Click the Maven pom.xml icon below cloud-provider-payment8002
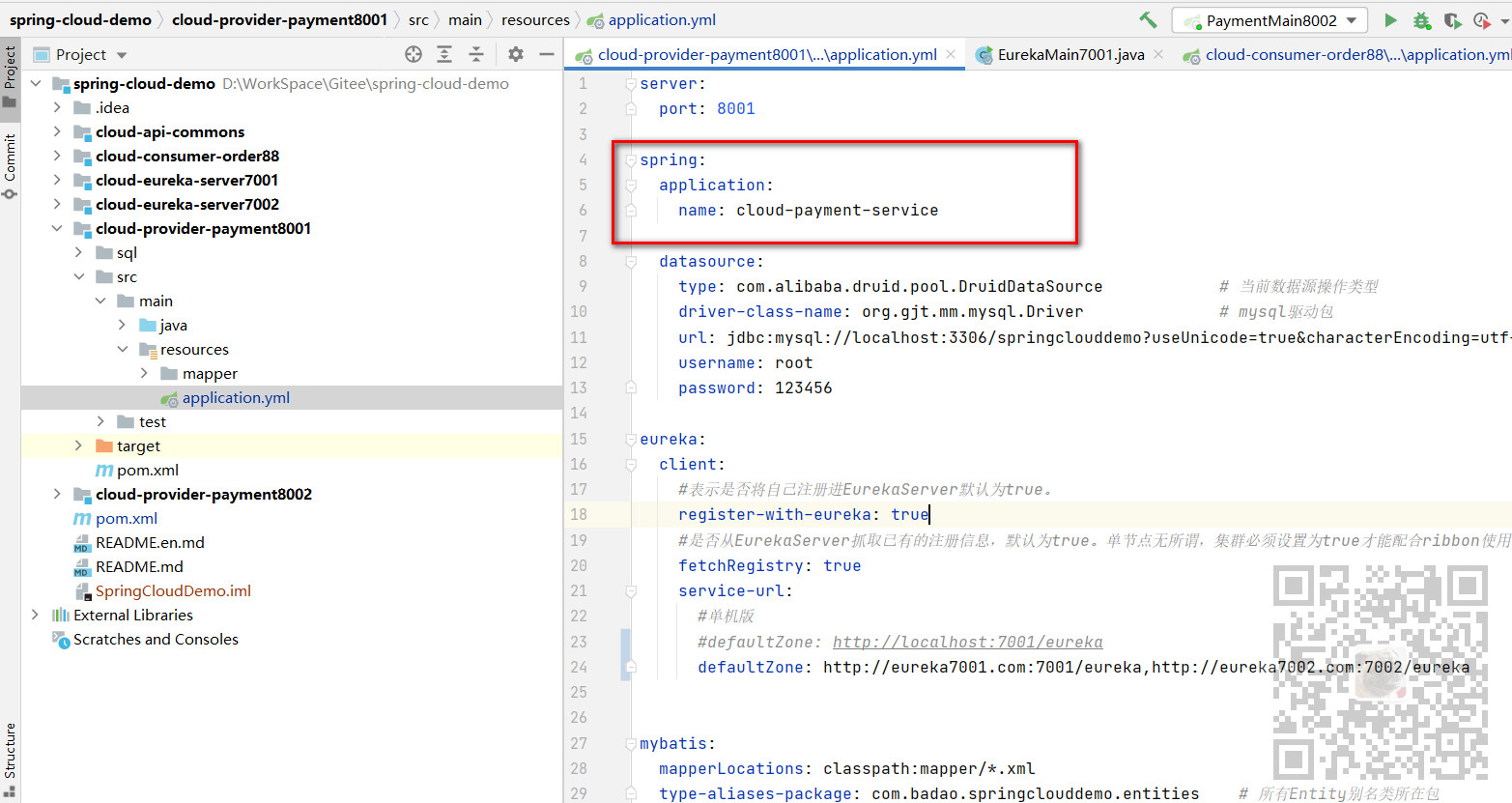The image size is (1512, 803). [83, 519]
